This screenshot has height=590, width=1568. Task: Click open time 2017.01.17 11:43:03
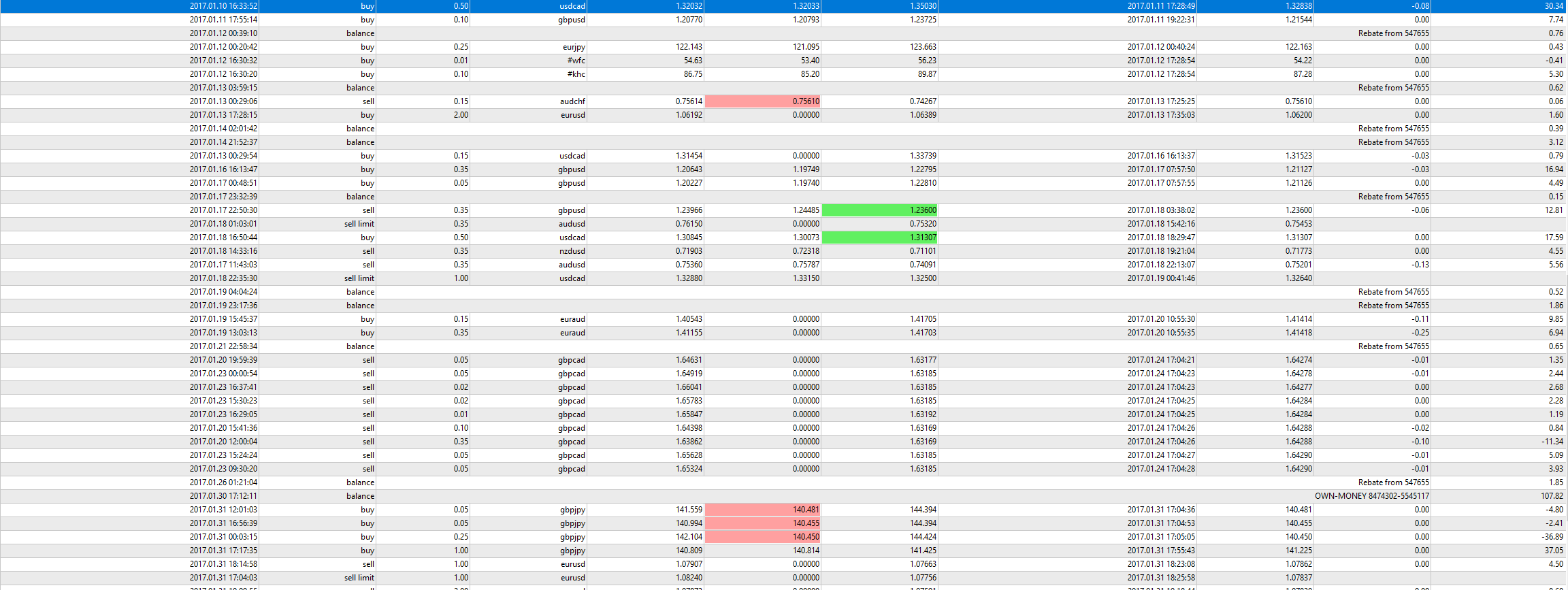pyautogui.click(x=223, y=265)
